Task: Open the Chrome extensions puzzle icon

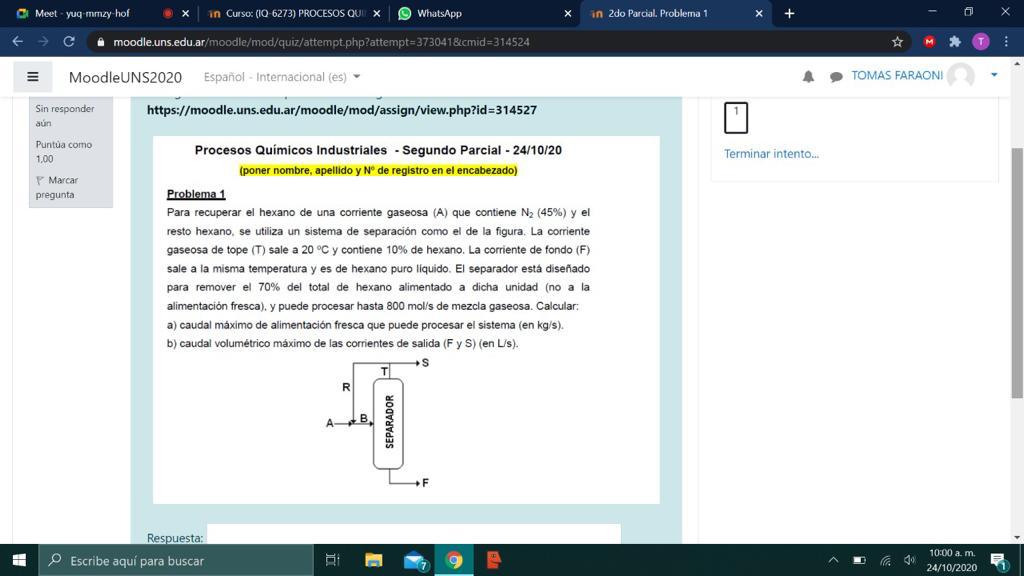Action: (955, 42)
